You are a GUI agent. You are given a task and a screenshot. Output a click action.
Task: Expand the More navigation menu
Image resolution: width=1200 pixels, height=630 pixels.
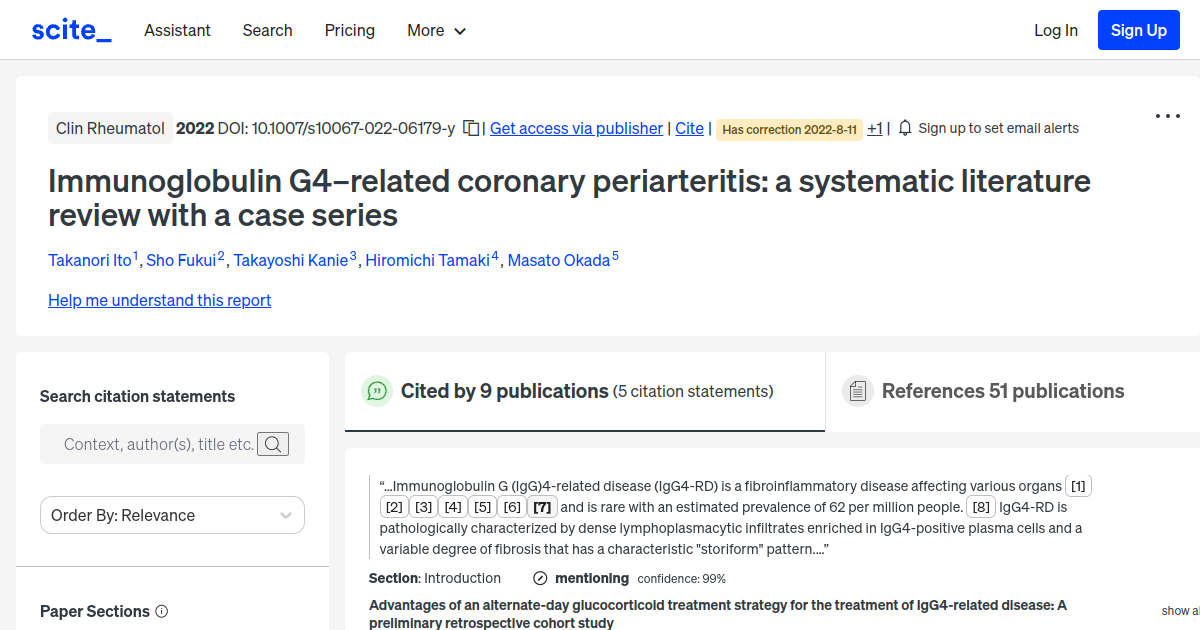436,31
